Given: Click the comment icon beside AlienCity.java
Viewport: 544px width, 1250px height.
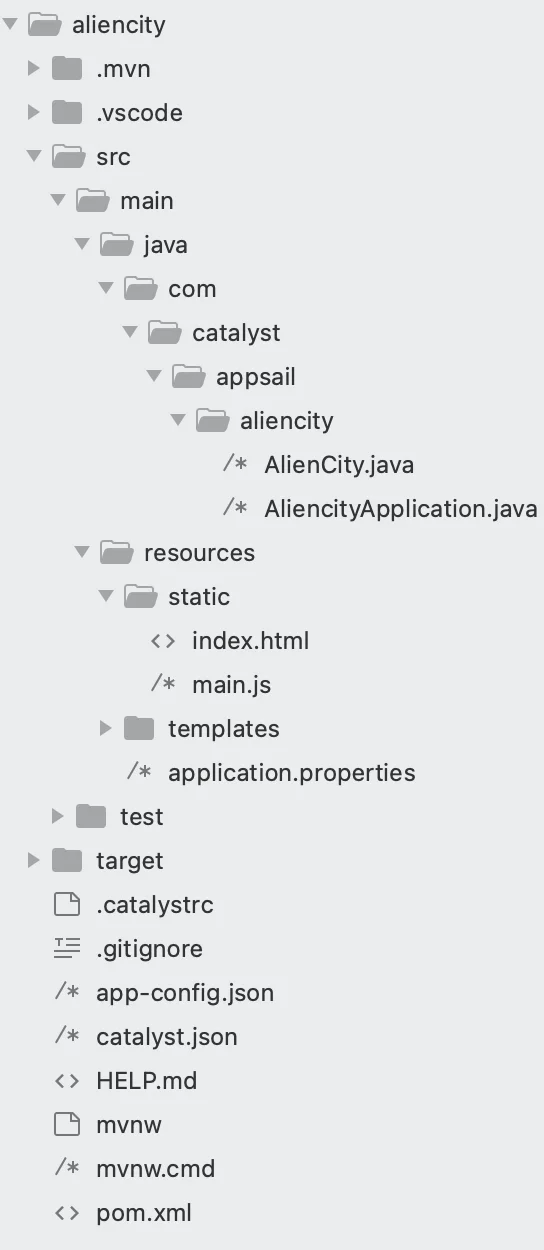Looking at the screenshot, I should pyautogui.click(x=235, y=465).
